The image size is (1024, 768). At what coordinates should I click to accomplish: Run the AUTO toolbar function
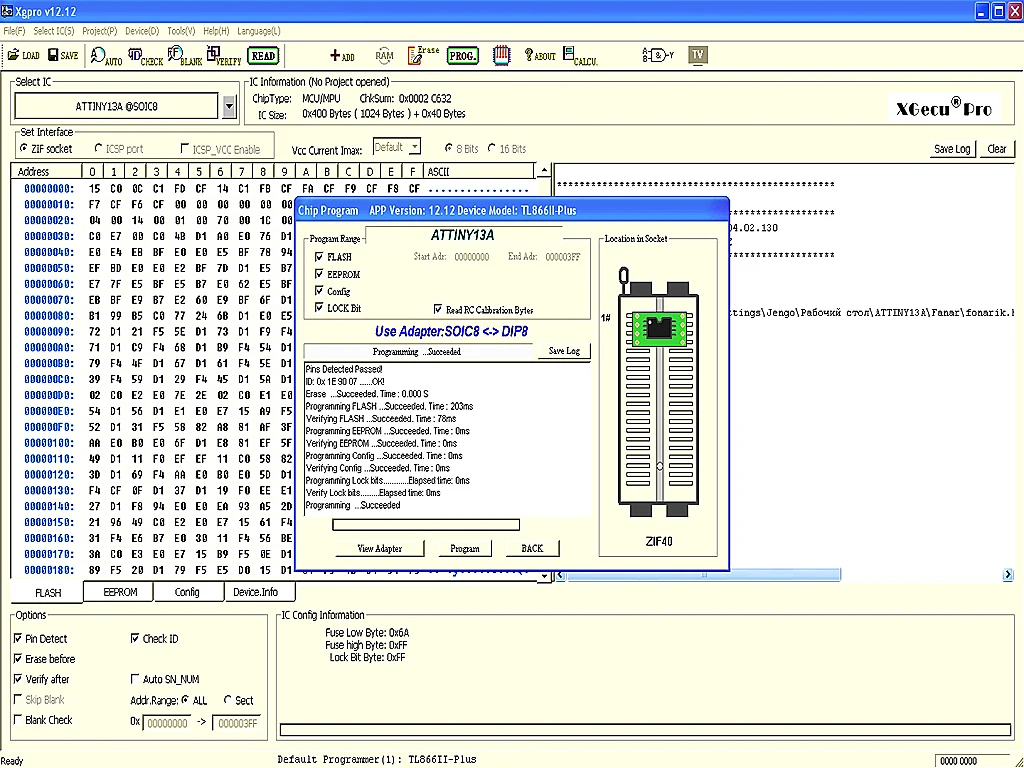(x=106, y=56)
